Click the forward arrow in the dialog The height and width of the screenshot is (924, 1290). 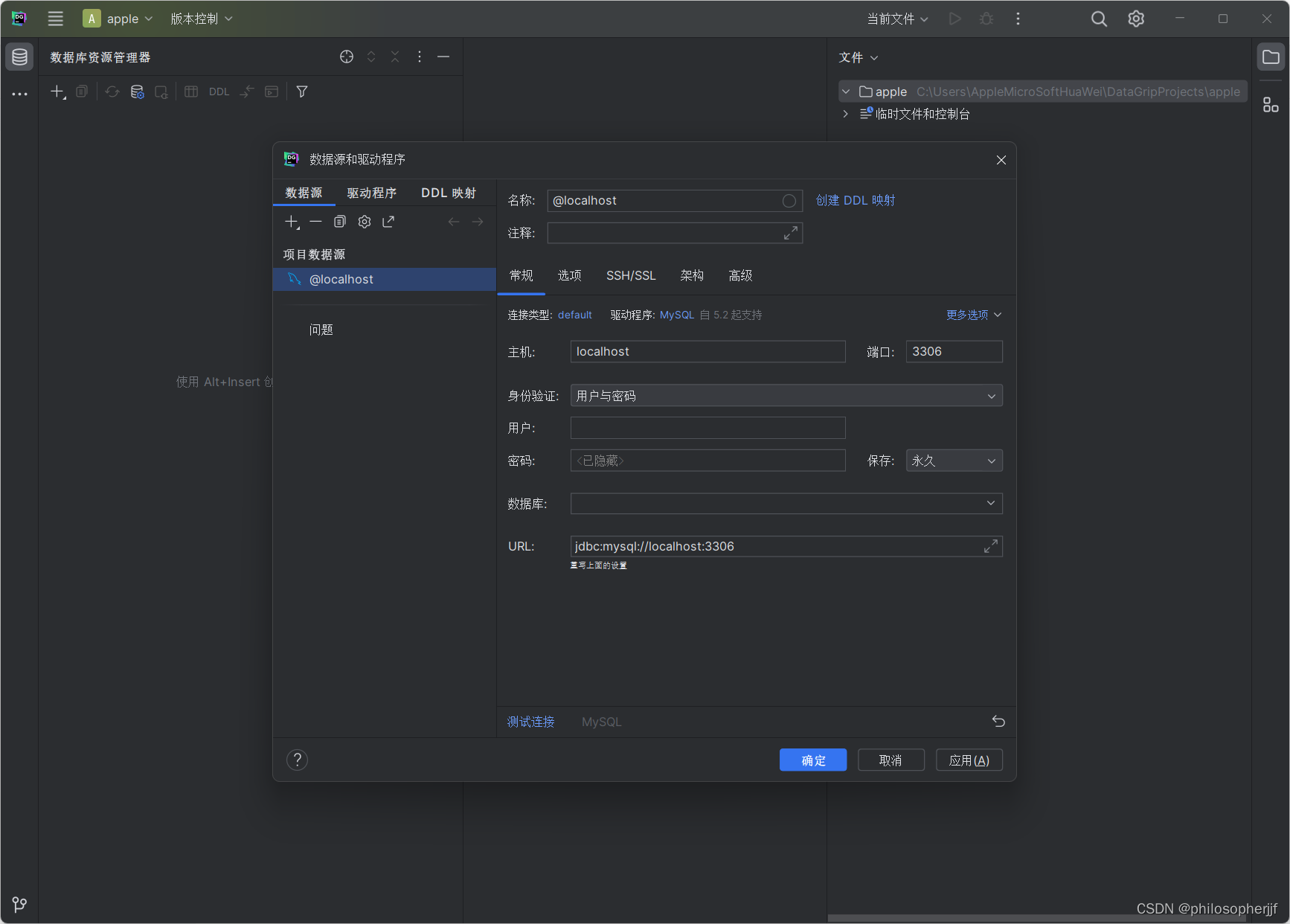point(478,222)
